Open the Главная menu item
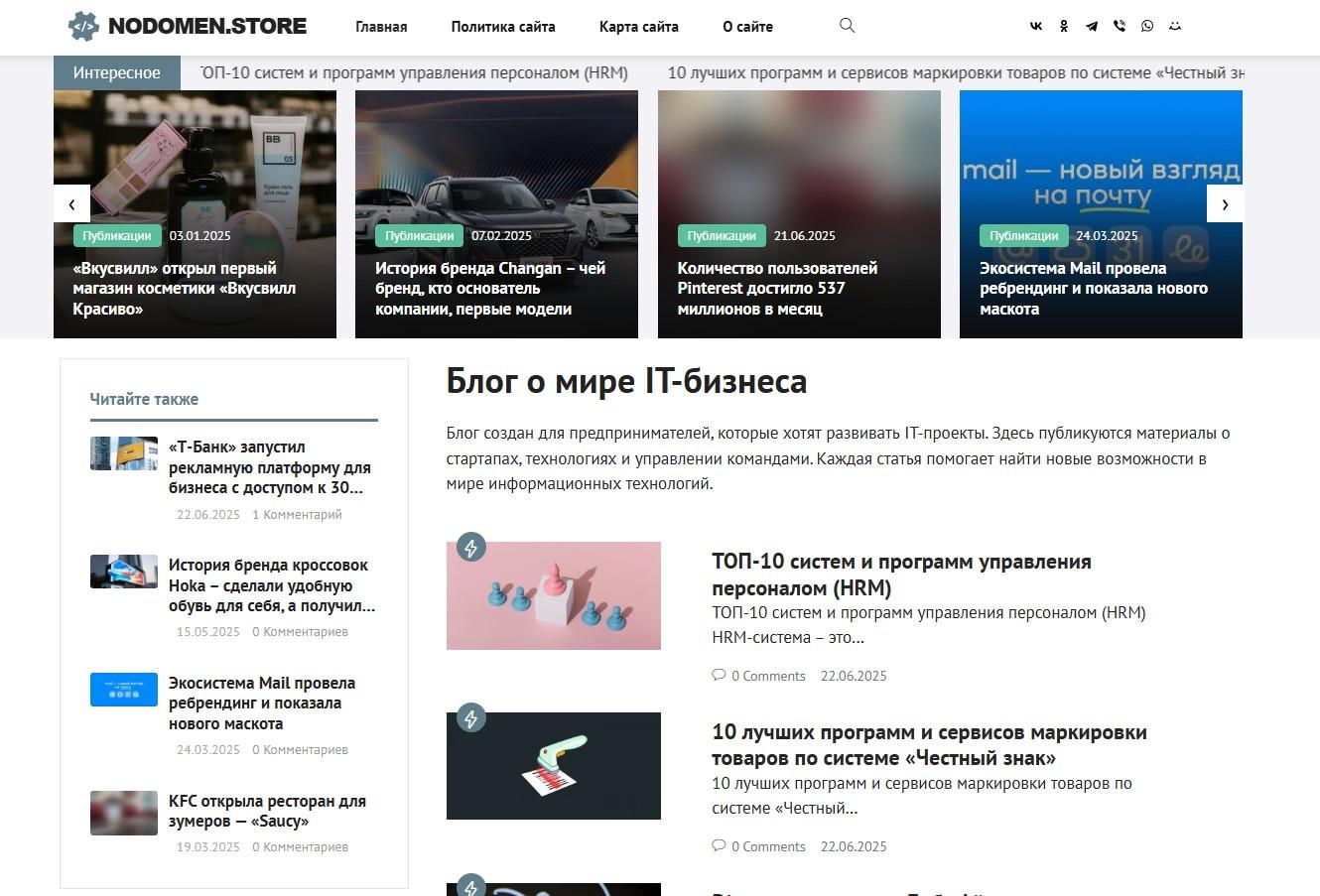Screen dimensions: 1320x896 click(x=381, y=27)
